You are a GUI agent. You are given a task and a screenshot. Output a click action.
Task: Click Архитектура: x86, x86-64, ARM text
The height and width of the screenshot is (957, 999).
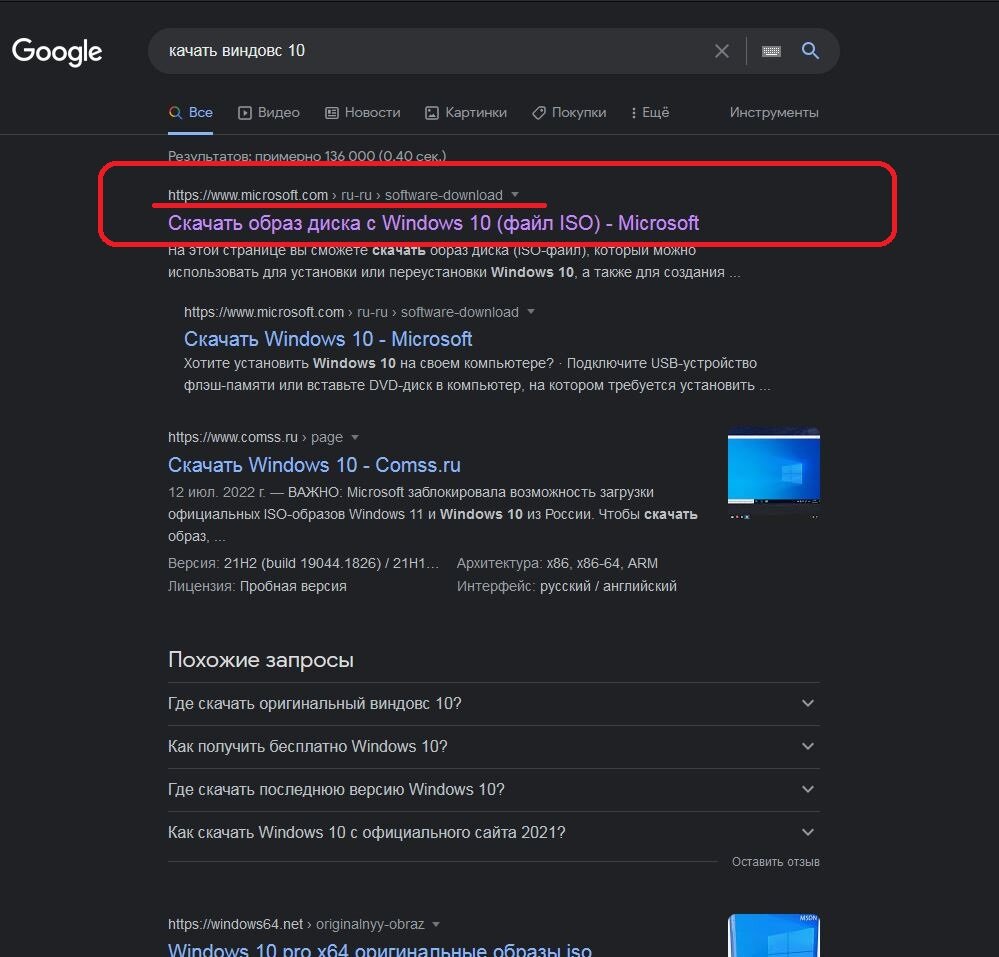[x=557, y=564]
